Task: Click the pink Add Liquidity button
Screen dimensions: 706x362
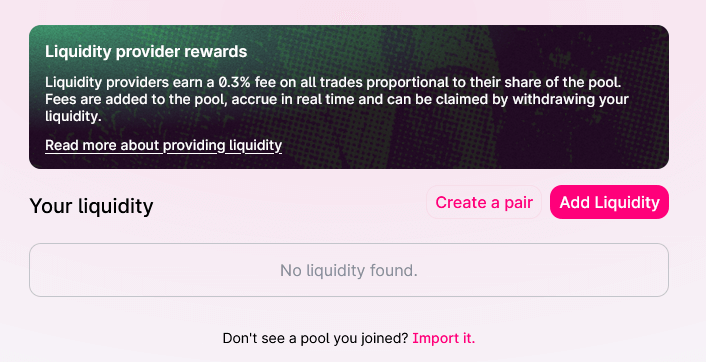Action: (x=609, y=202)
